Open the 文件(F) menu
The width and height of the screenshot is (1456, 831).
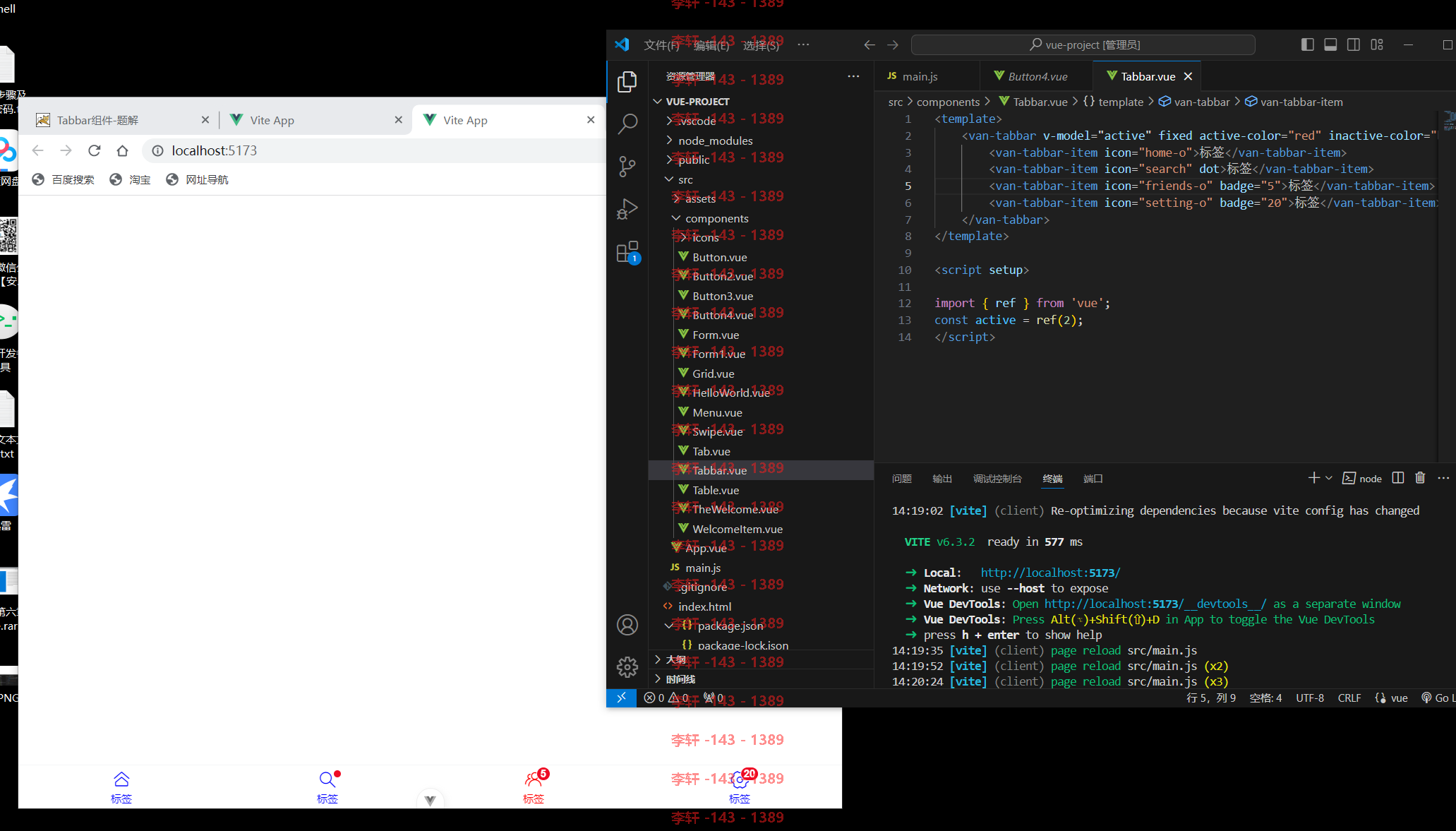pyautogui.click(x=661, y=45)
